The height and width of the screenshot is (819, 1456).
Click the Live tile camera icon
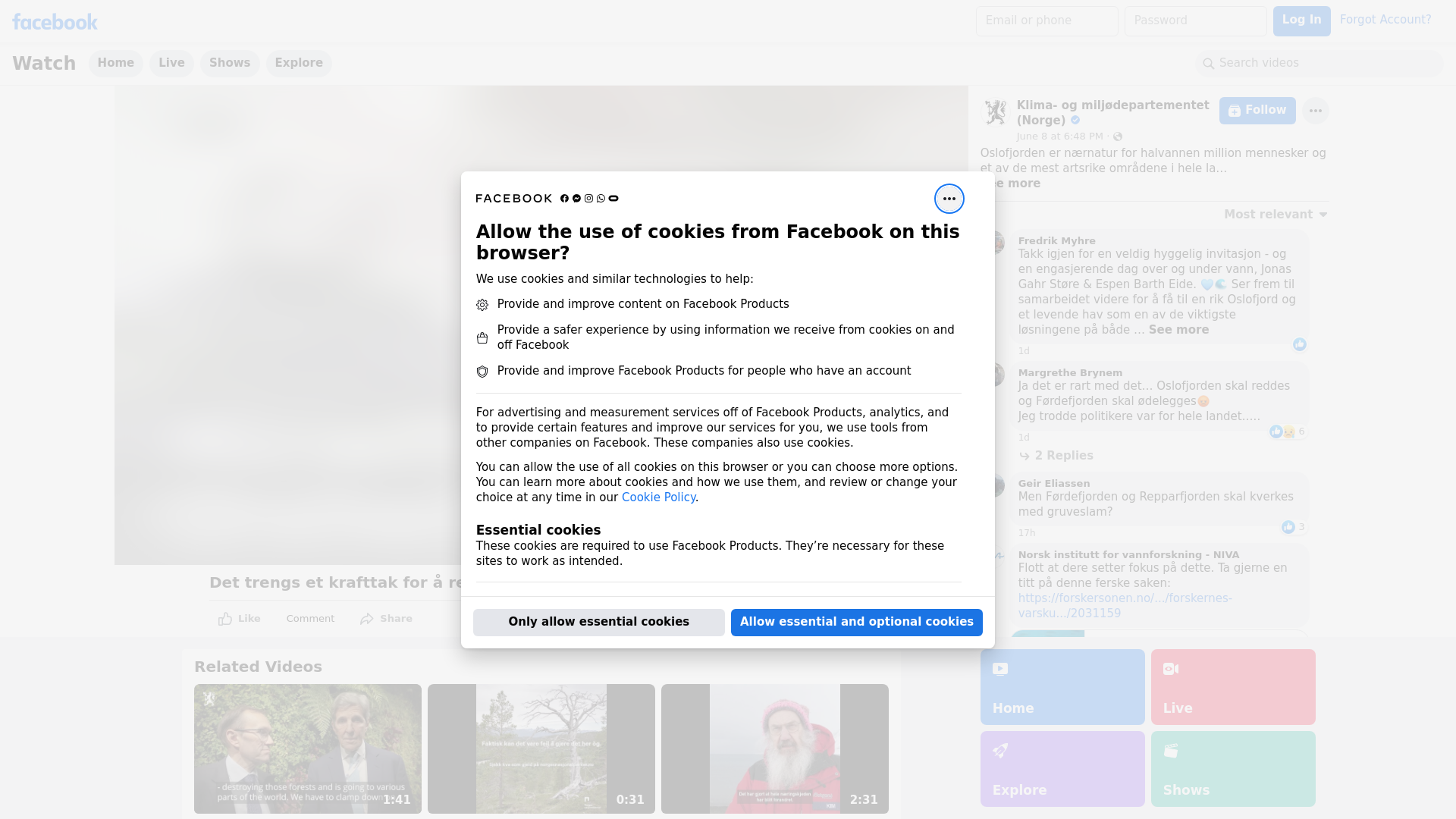(1171, 669)
